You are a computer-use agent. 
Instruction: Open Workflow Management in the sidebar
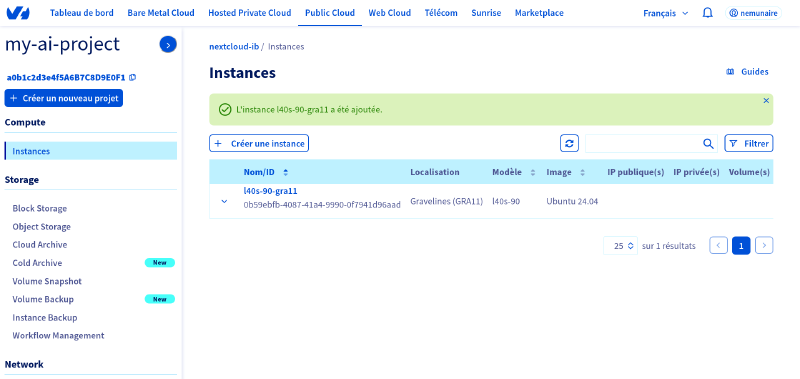click(x=58, y=336)
